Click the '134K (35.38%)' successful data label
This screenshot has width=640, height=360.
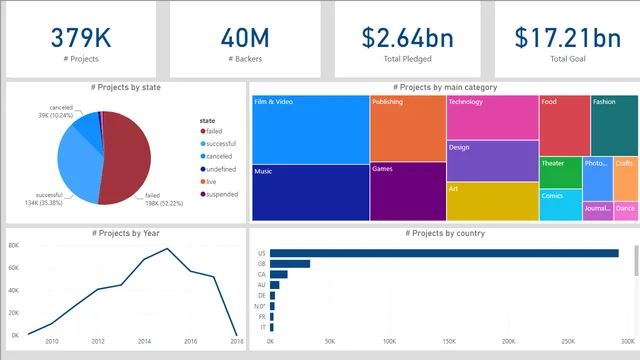point(44,203)
